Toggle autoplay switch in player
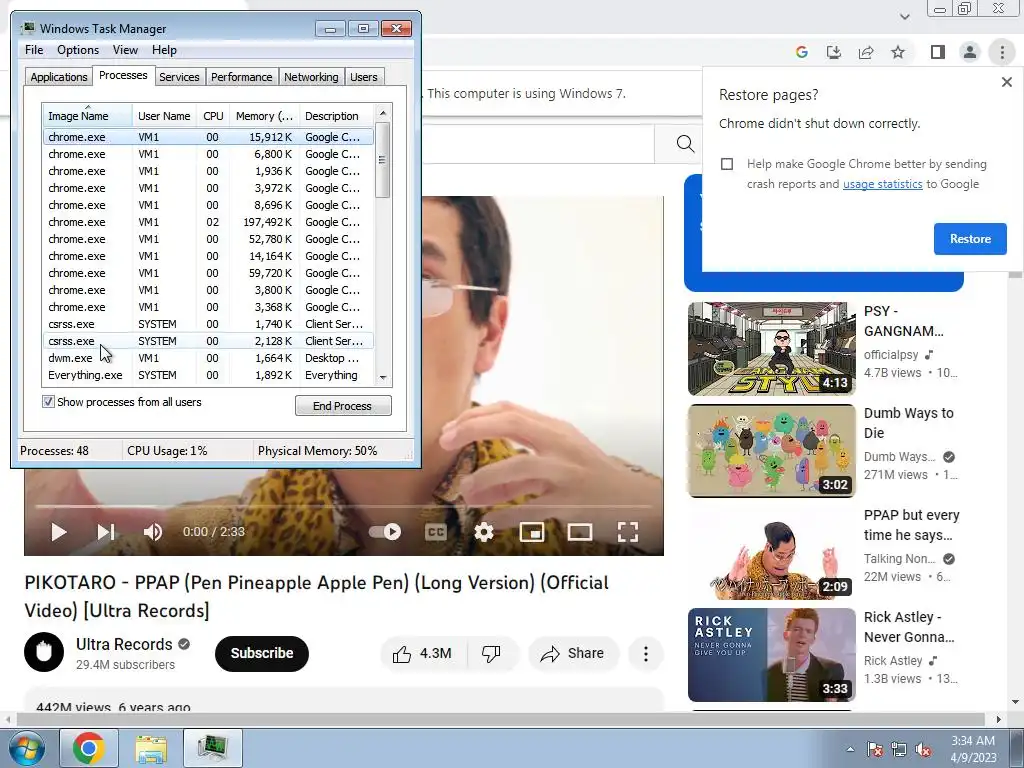Screen dimensions: 1024x768 click(385, 532)
